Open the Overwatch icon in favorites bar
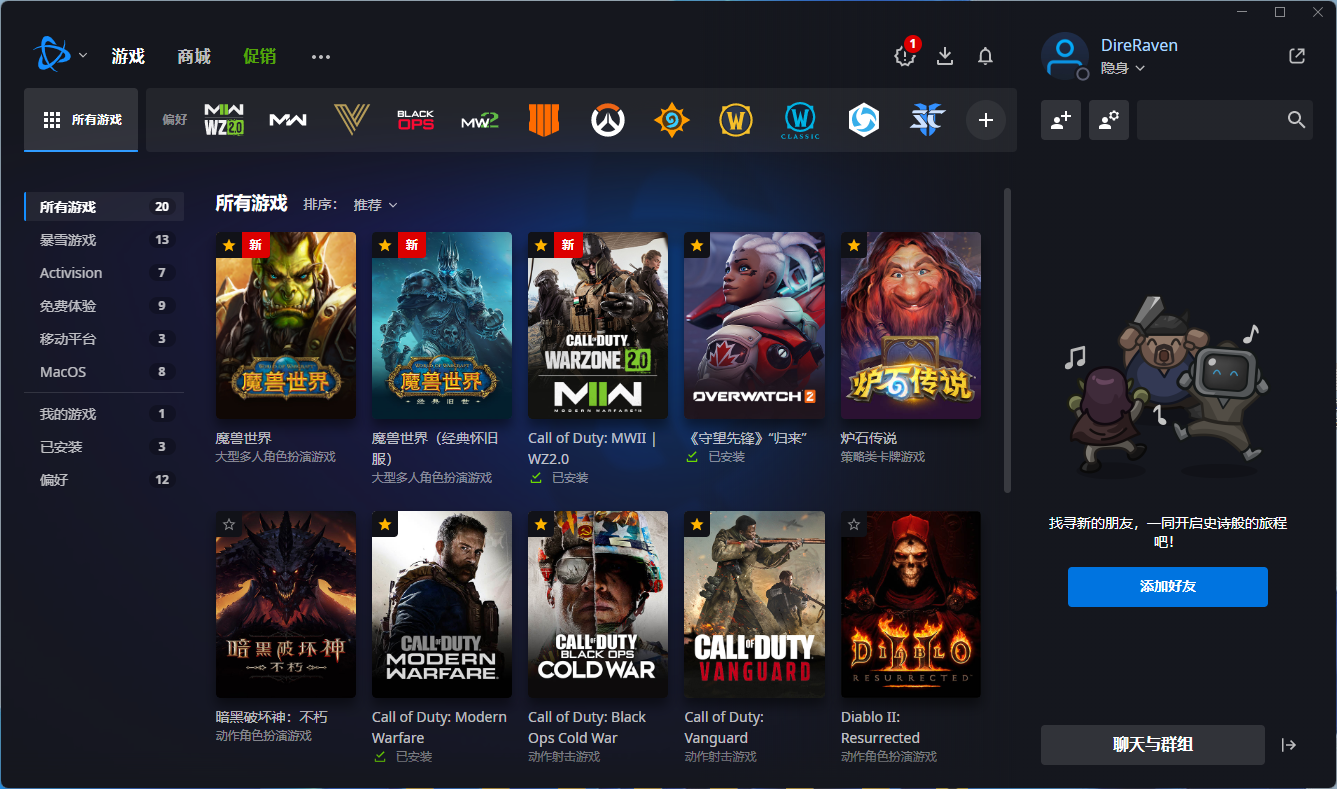 [607, 120]
